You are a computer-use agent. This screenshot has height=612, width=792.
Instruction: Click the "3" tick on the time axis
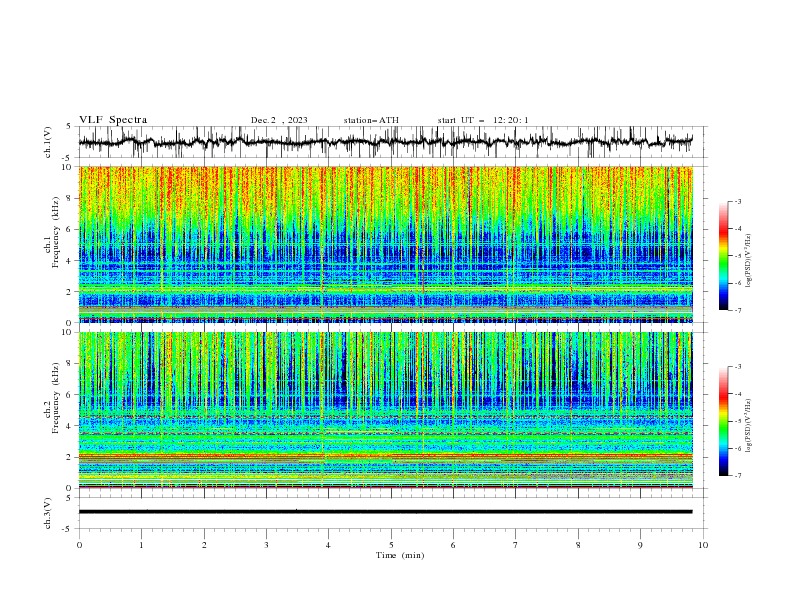(x=266, y=545)
